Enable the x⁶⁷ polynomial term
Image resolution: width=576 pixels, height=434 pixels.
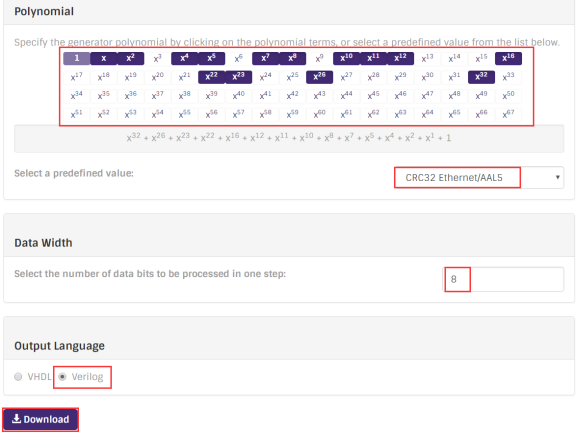tap(508, 114)
